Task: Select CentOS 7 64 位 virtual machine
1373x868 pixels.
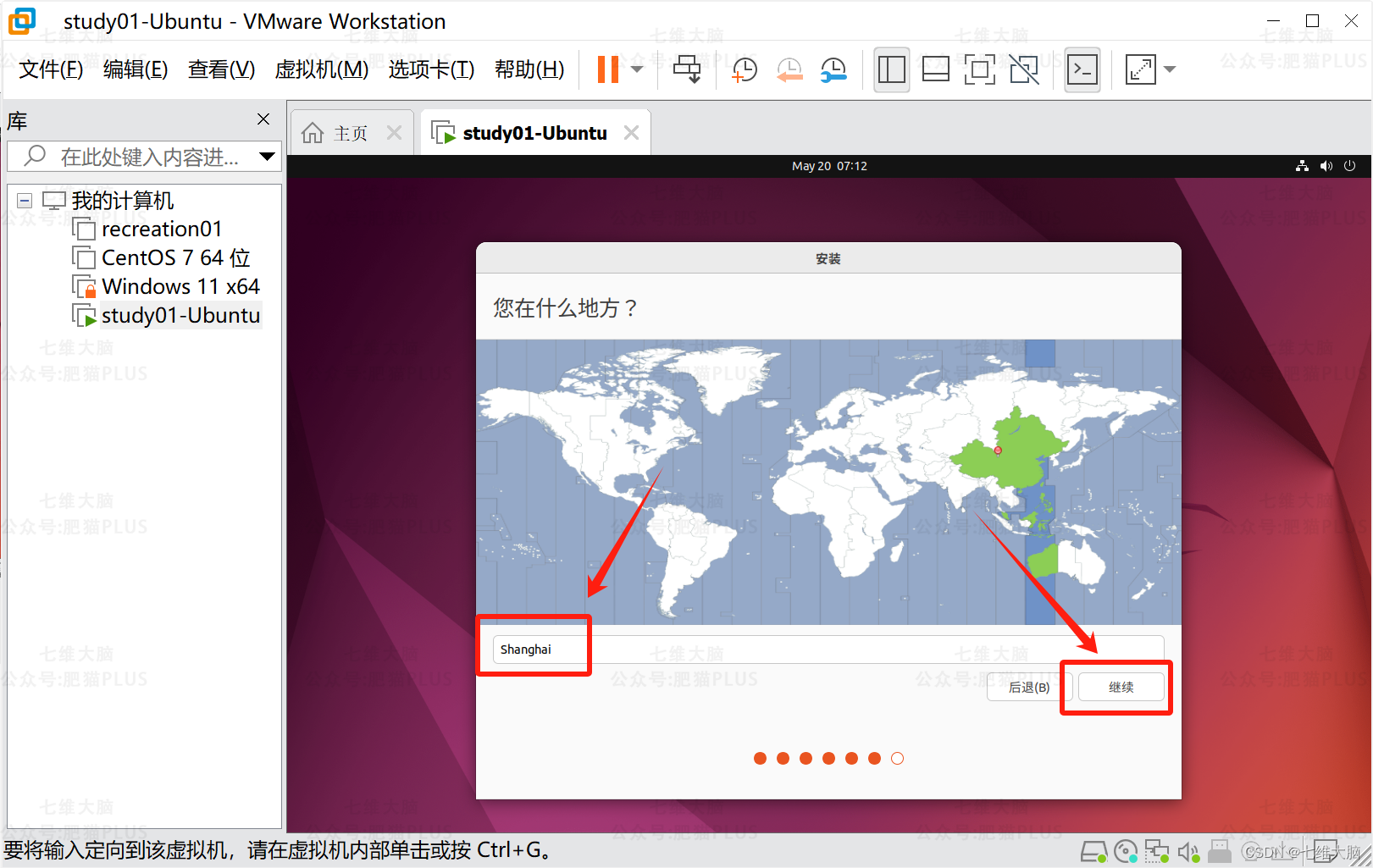Action: (176, 257)
